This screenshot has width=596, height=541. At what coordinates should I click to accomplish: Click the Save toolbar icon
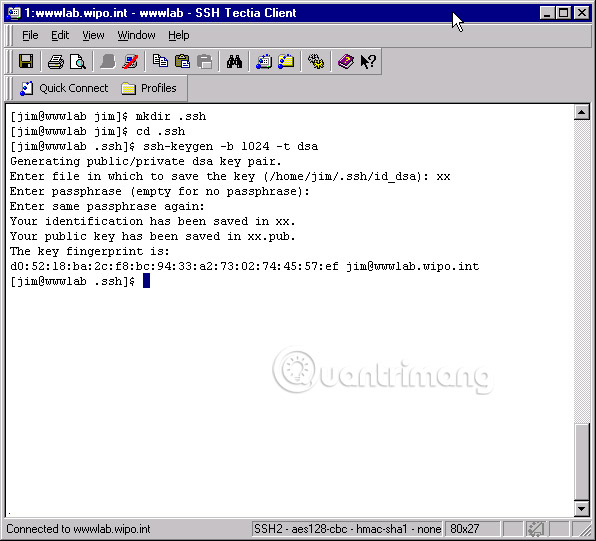(x=26, y=61)
